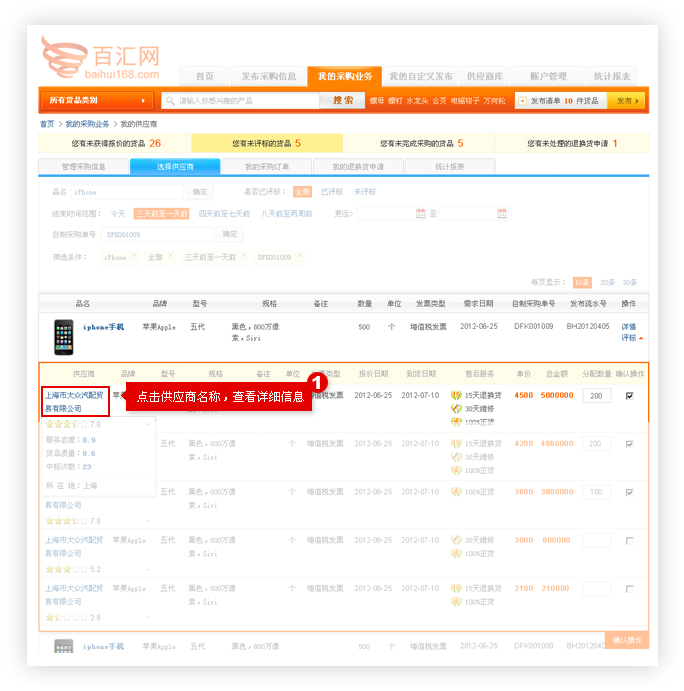The width and height of the screenshot is (684, 691).
Task: Click the allocation quantity field showing 200
Action: [596, 396]
